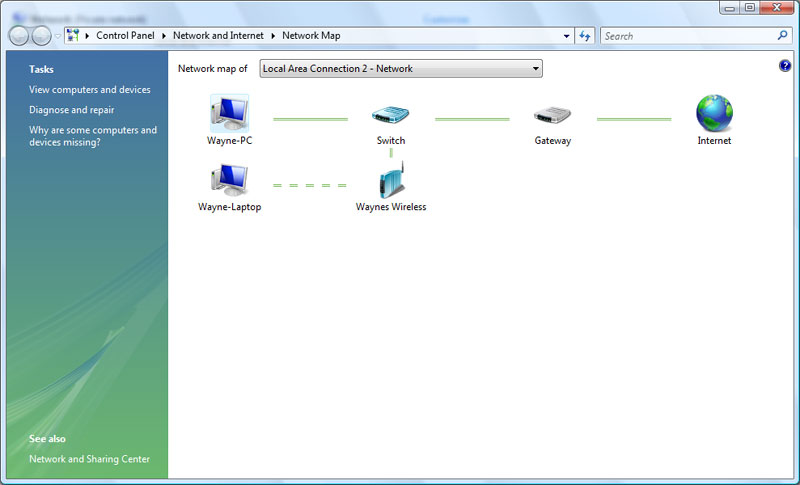This screenshot has height=485, width=800.
Task: Focus the Search input field
Action: [x=689, y=36]
